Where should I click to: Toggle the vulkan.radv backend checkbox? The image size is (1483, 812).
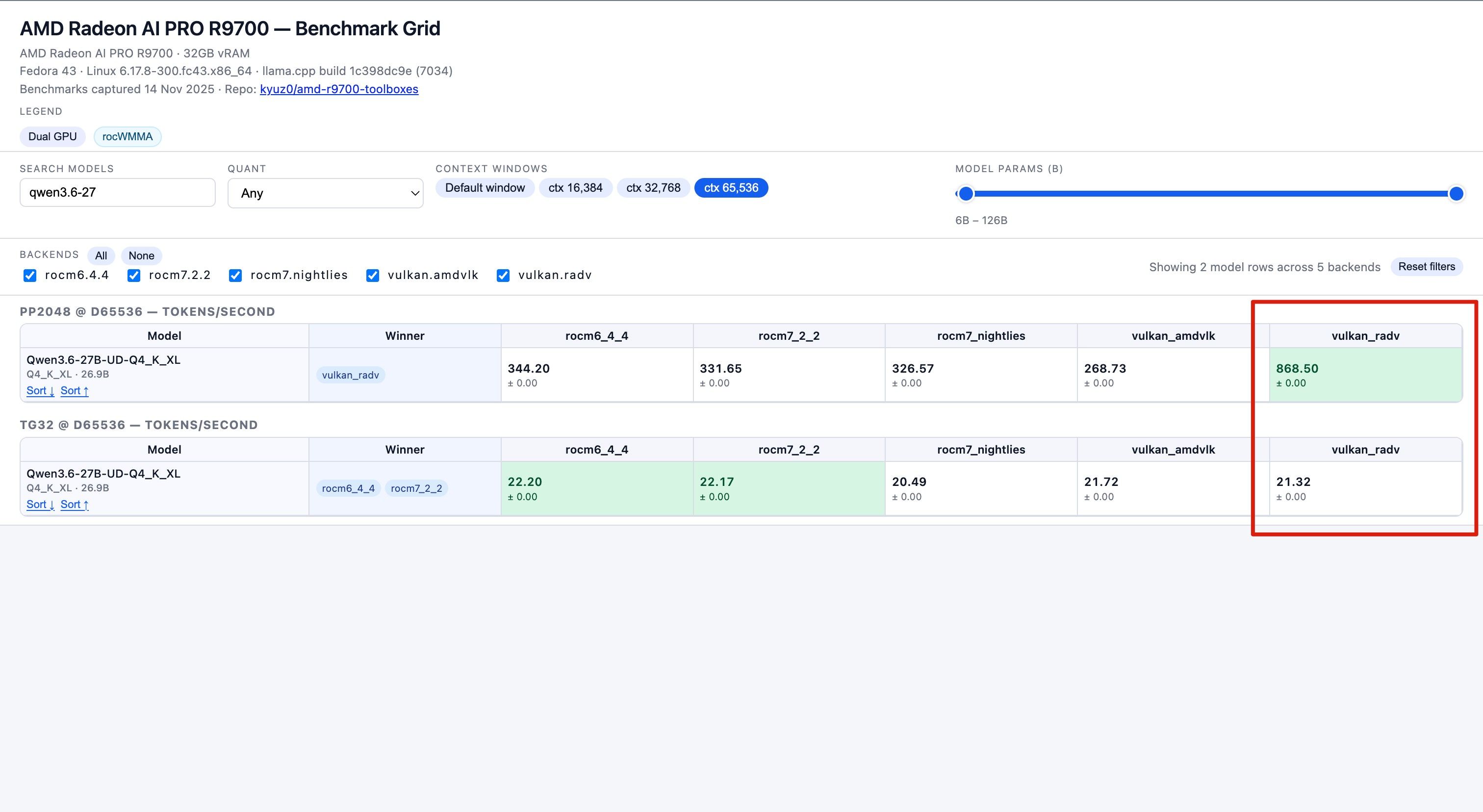503,276
